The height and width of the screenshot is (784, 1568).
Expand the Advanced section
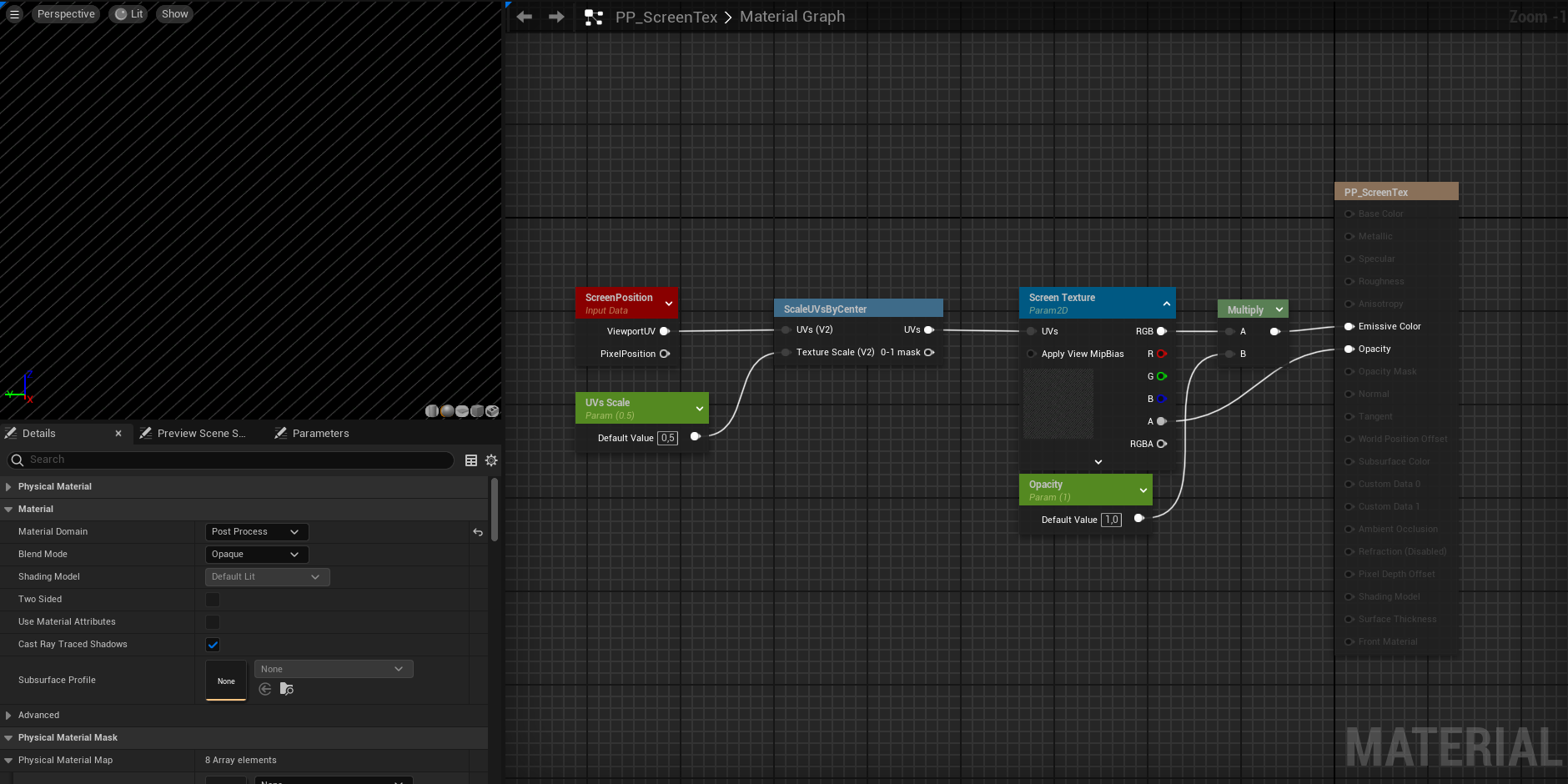coord(8,716)
